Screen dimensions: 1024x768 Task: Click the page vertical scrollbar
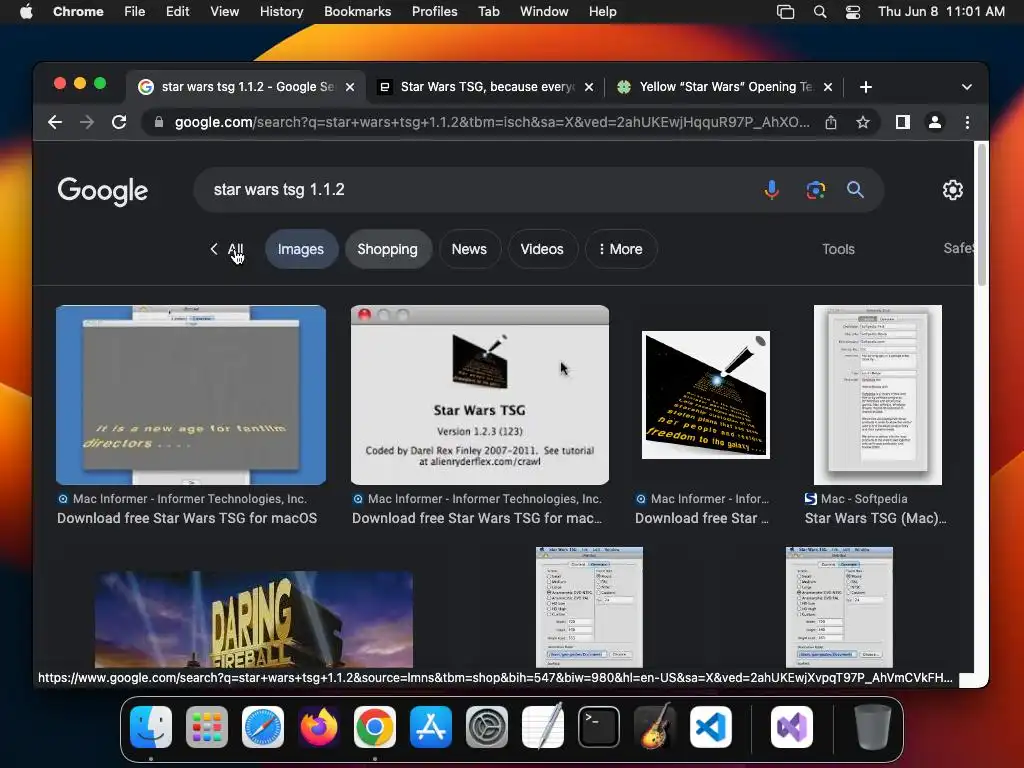point(982,214)
